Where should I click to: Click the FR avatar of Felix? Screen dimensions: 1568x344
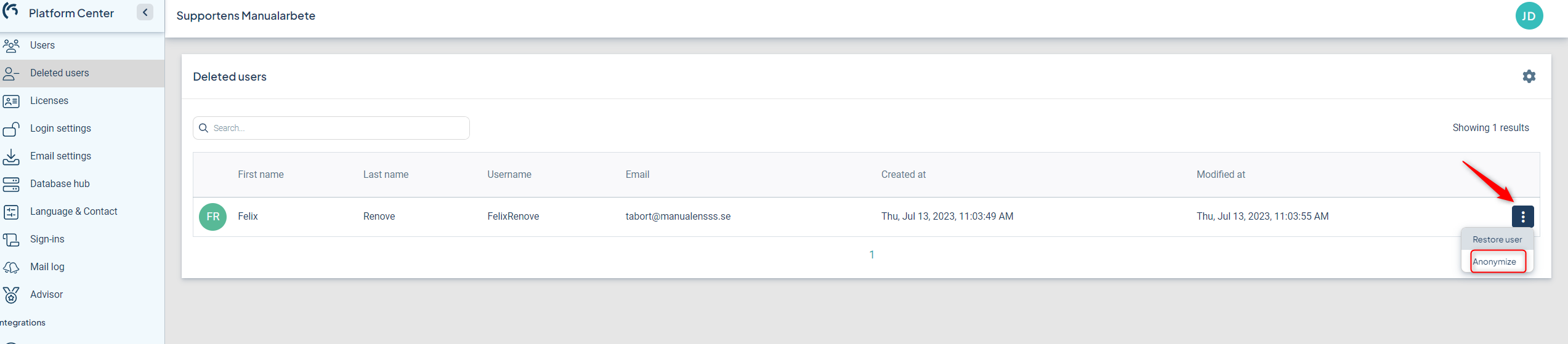213,217
